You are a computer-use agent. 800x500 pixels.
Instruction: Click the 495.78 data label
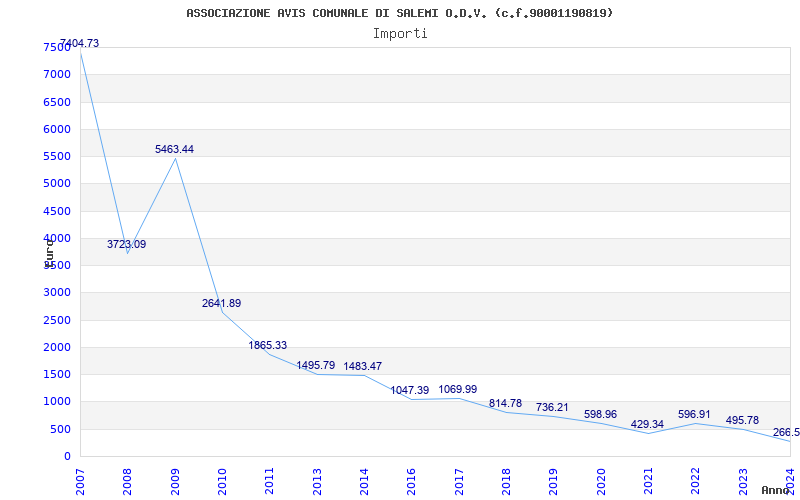tap(742, 420)
